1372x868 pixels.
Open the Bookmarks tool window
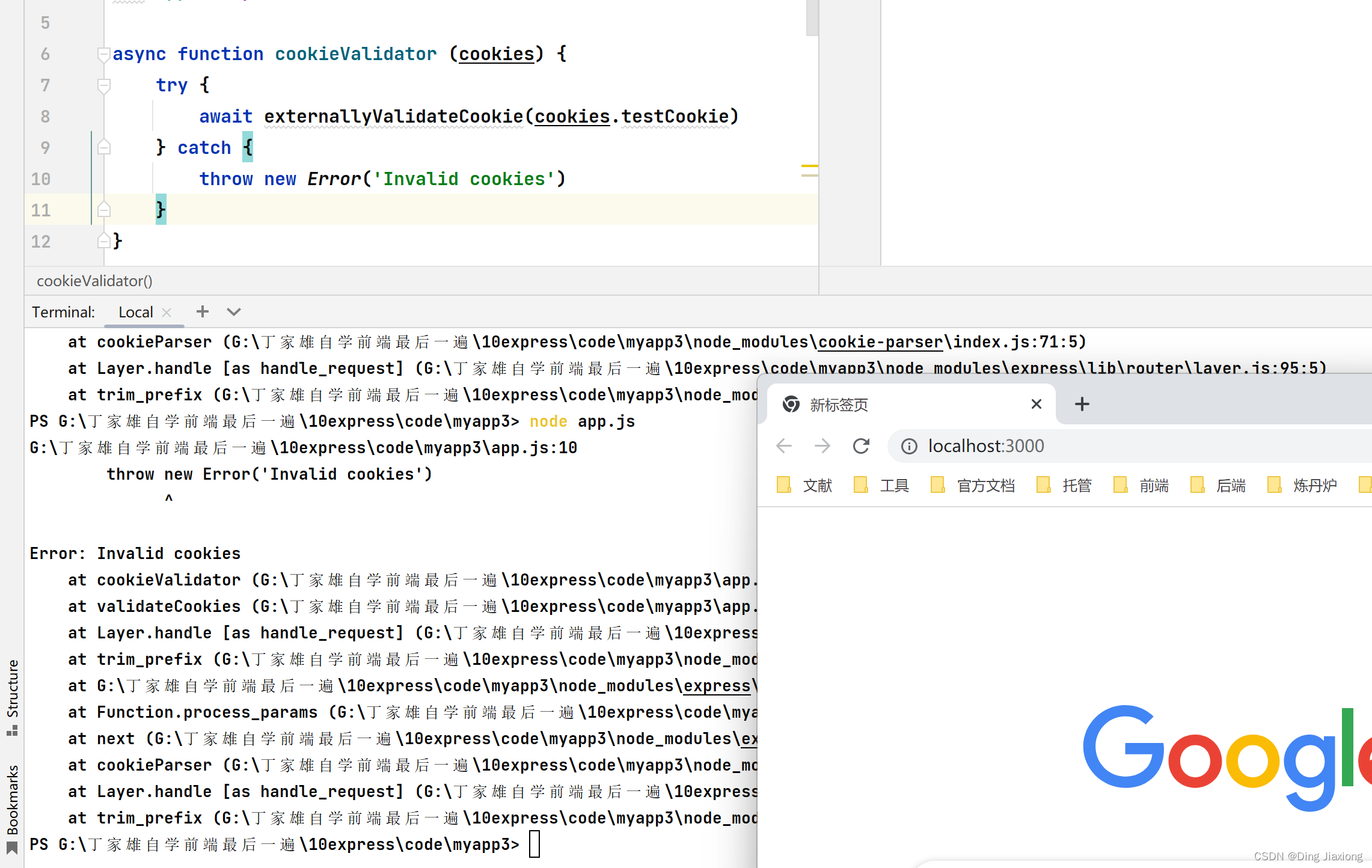point(12,809)
